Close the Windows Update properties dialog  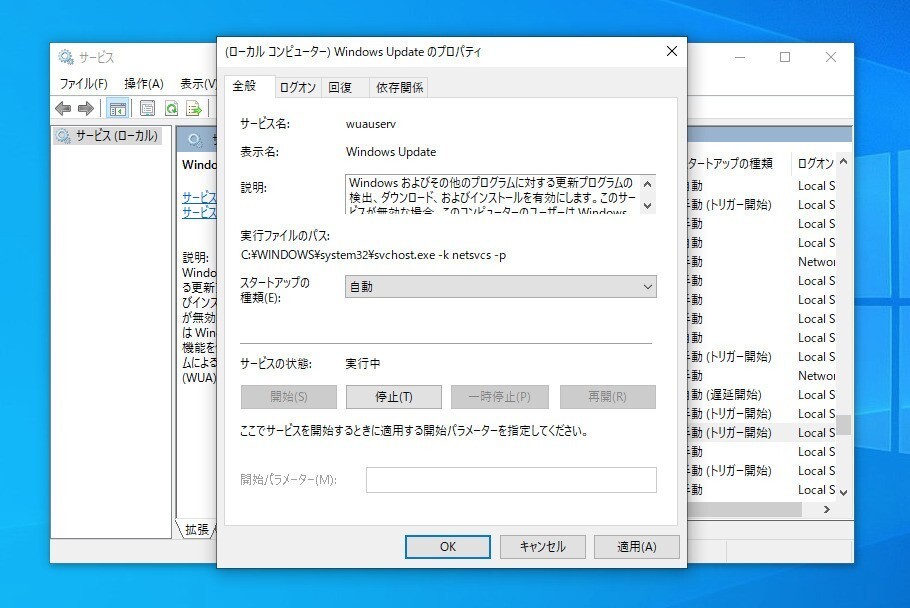click(x=671, y=51)
